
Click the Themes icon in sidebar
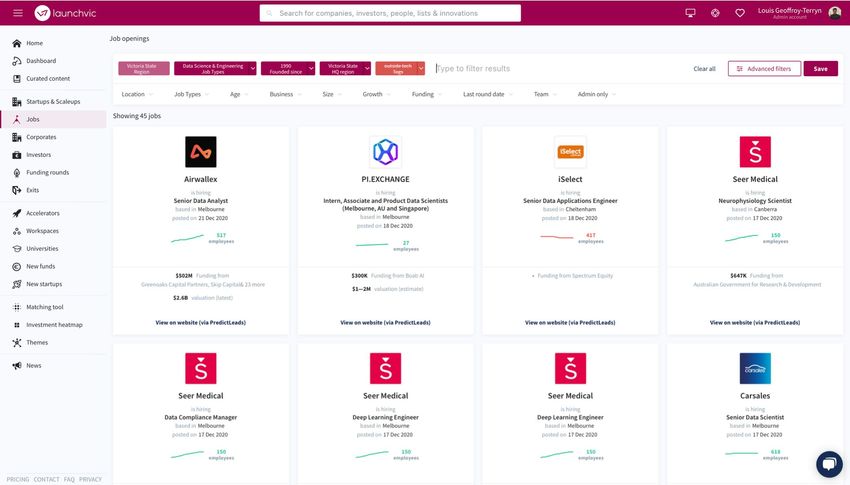(x=17, y=342)
